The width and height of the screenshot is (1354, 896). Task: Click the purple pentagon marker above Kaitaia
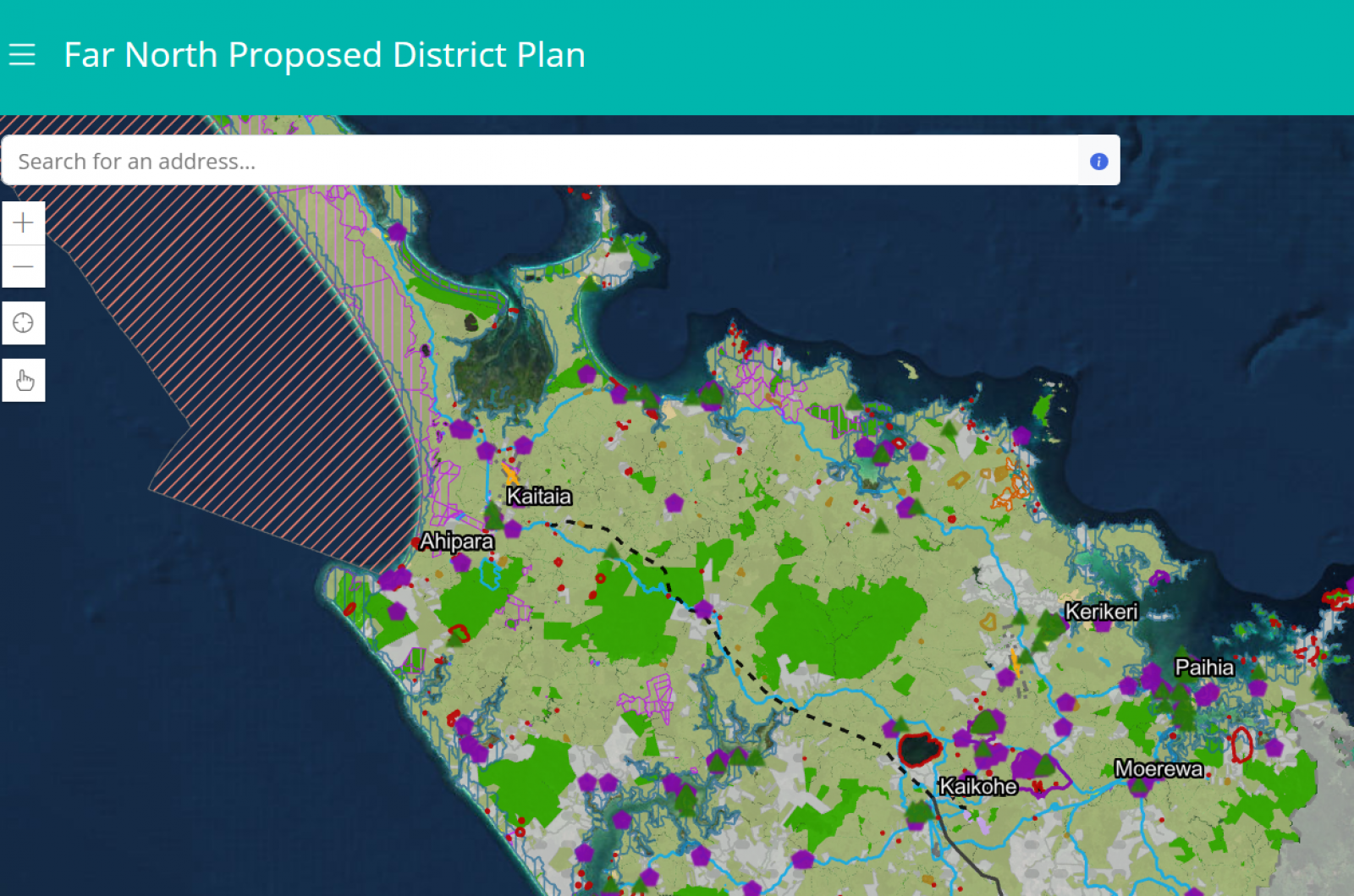pyautogui.click(x=524, y=445)
